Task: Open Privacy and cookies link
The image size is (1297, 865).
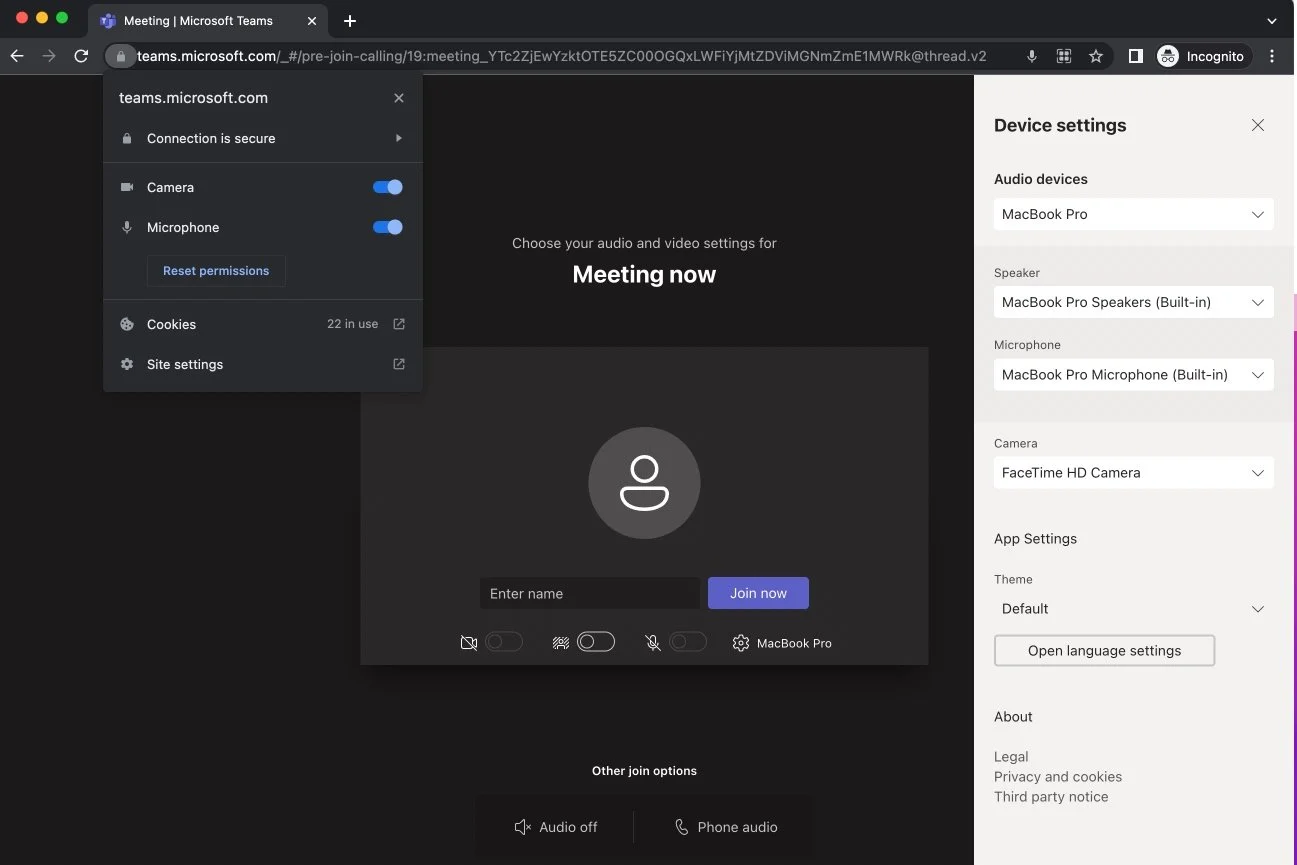Action: coord(1057,776)
